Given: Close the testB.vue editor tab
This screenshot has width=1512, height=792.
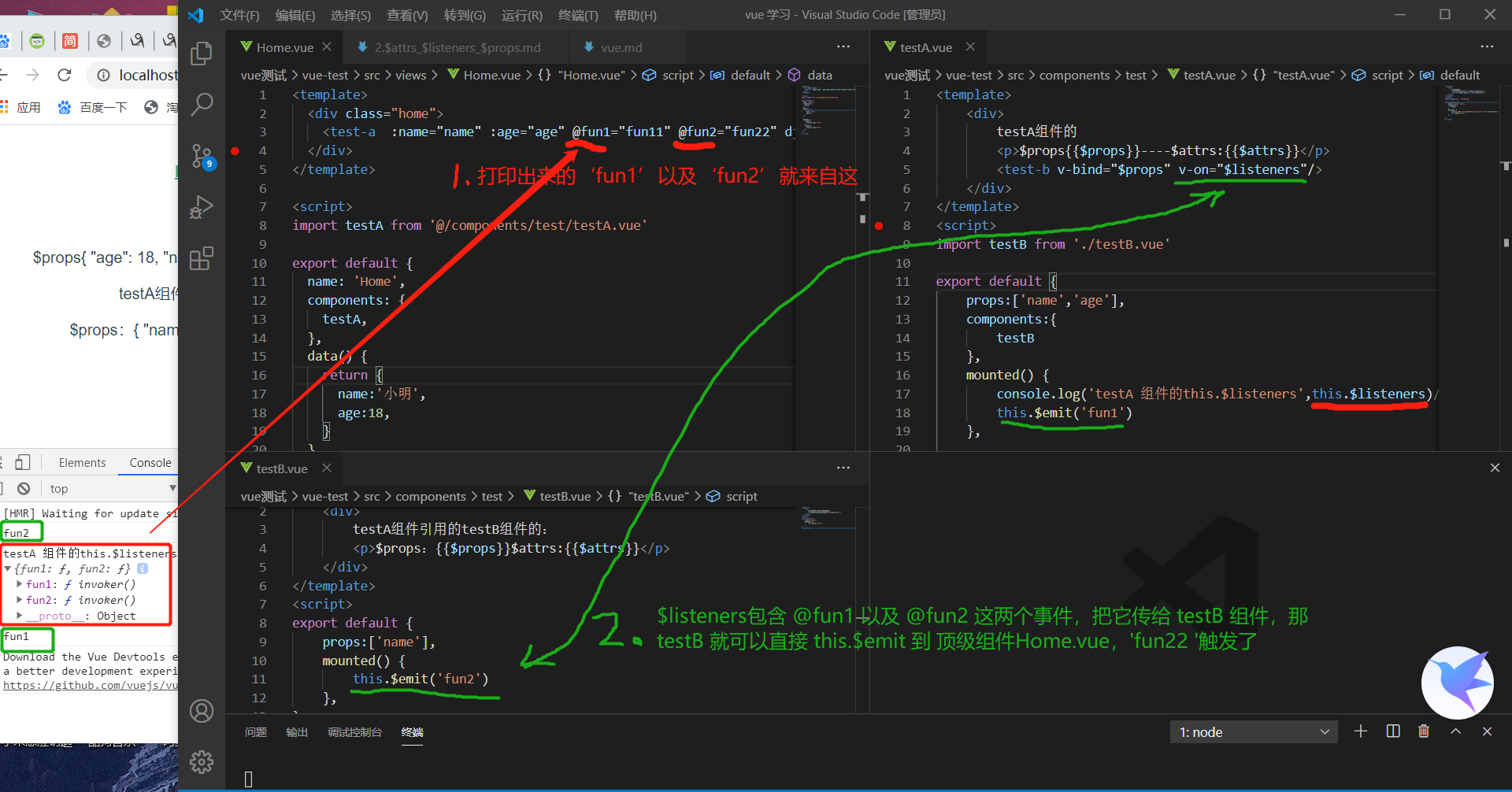Looking at the screenshot, I should tap(327, 468).
